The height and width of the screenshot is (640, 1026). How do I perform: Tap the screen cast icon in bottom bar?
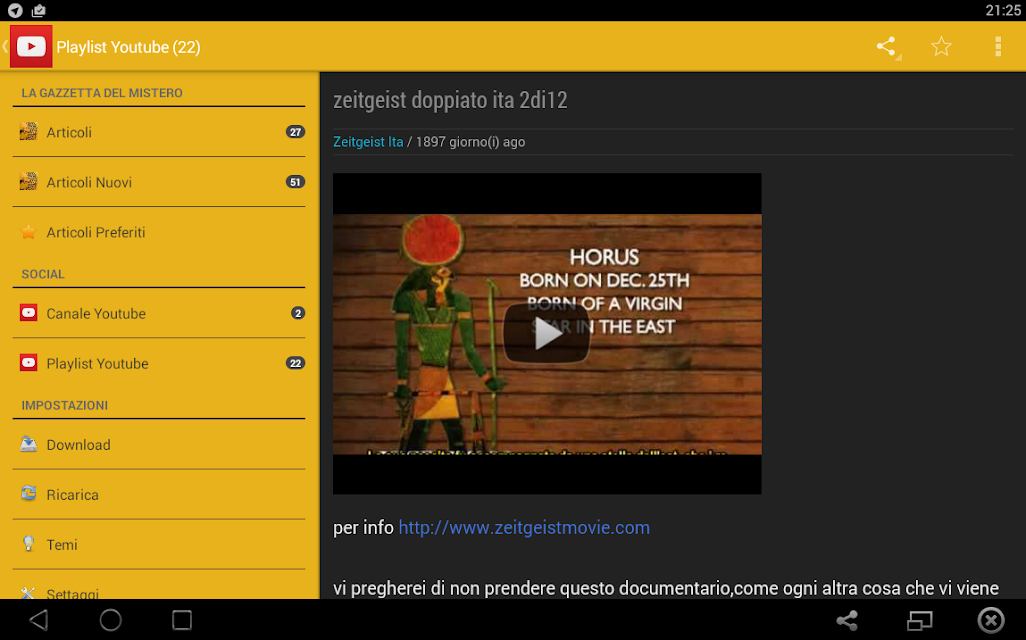pos(919,620)
